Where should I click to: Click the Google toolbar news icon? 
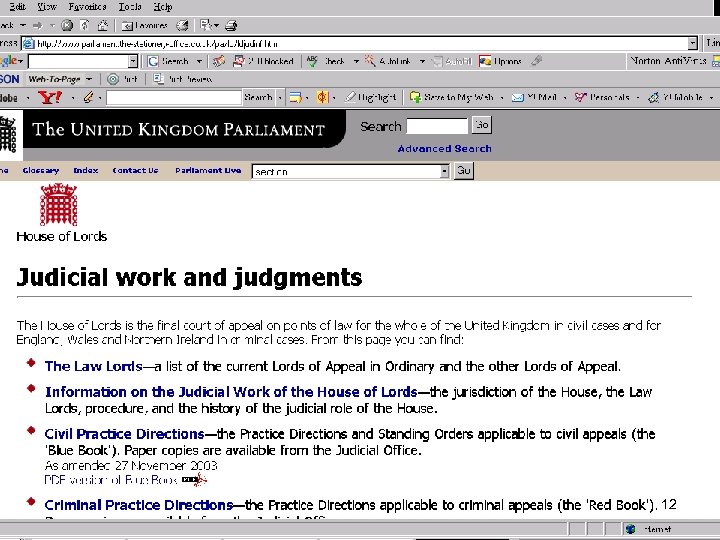coord(219,61)
